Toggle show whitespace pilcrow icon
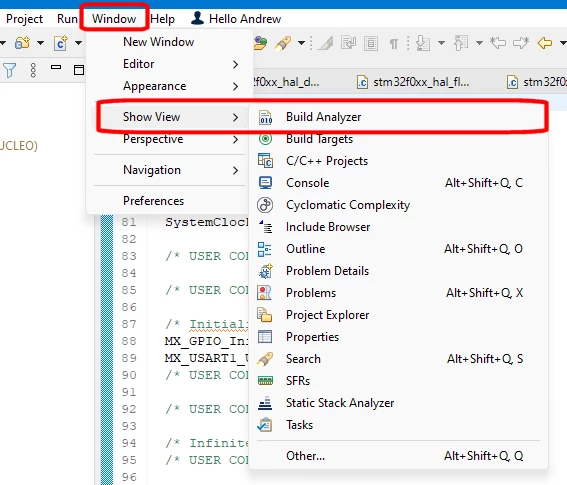This screenshot has width=567, height=485. (x=394, y=44)
